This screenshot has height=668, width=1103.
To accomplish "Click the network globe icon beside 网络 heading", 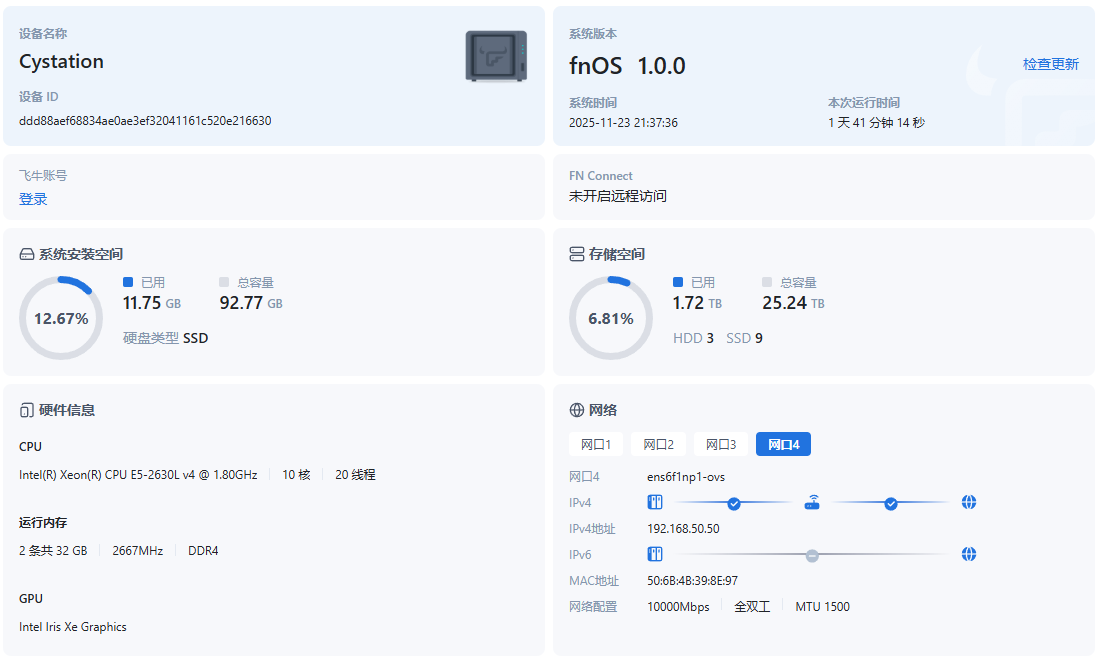I will click(577, 411).
